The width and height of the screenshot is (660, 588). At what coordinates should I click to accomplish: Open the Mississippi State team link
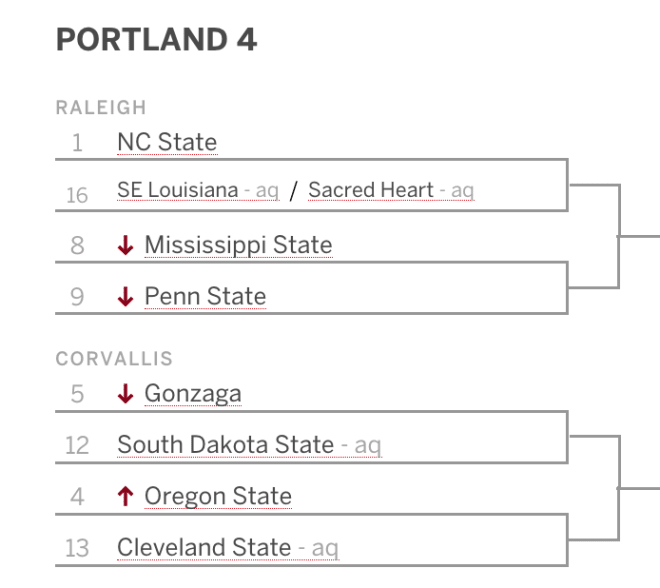[238, 245]
